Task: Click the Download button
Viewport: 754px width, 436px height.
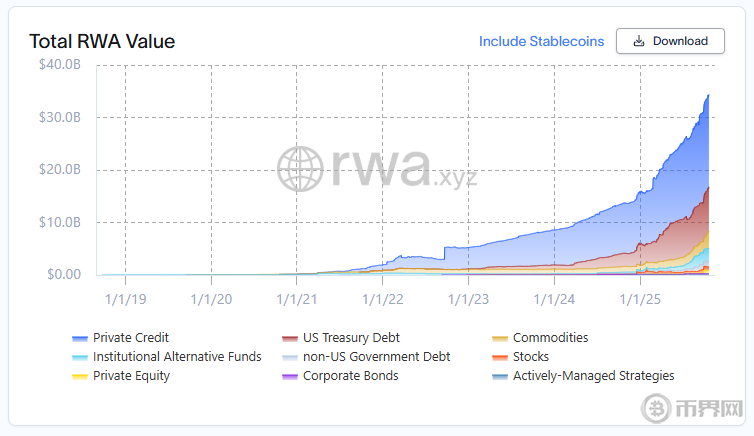Action: pyautogui.click(x=670, y=41)
